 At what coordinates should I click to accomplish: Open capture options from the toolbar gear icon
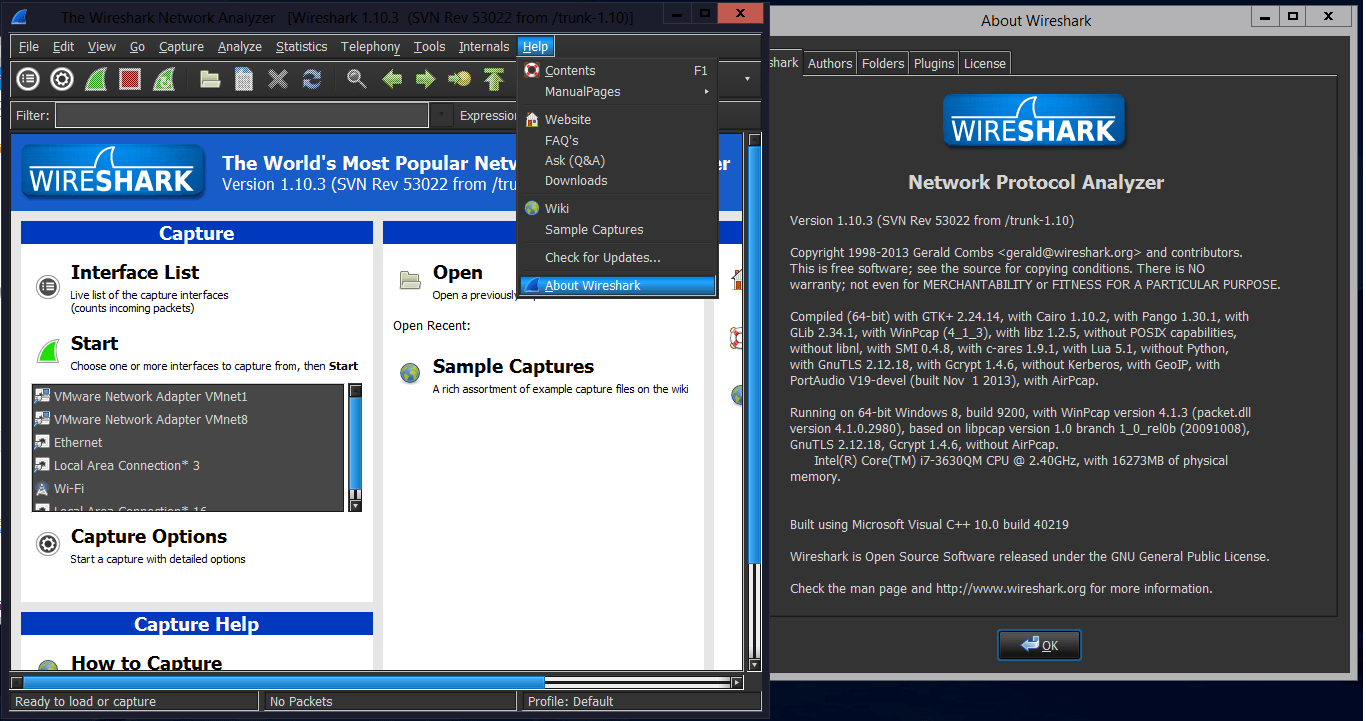pyautogui.click(x=62, y=79)
